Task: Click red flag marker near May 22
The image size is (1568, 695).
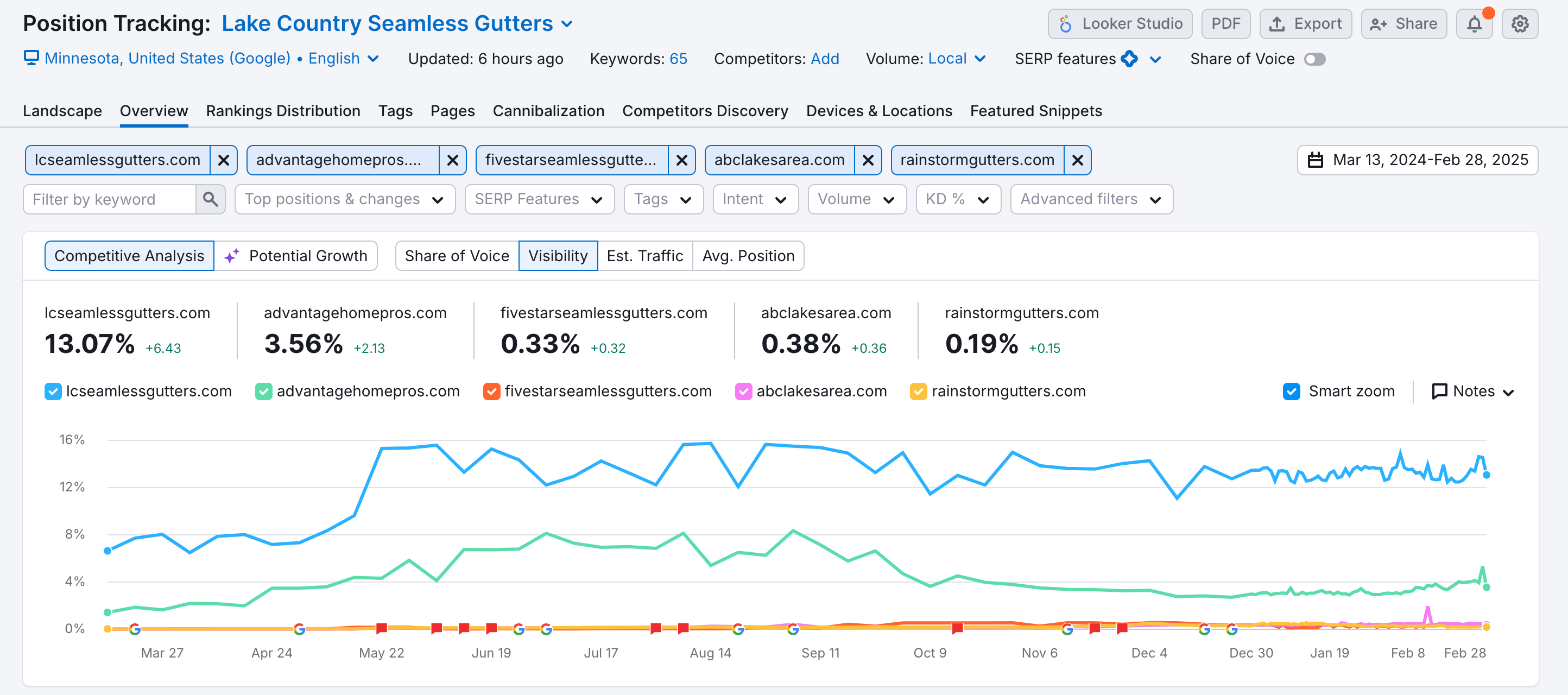Action: coord(382,628)
